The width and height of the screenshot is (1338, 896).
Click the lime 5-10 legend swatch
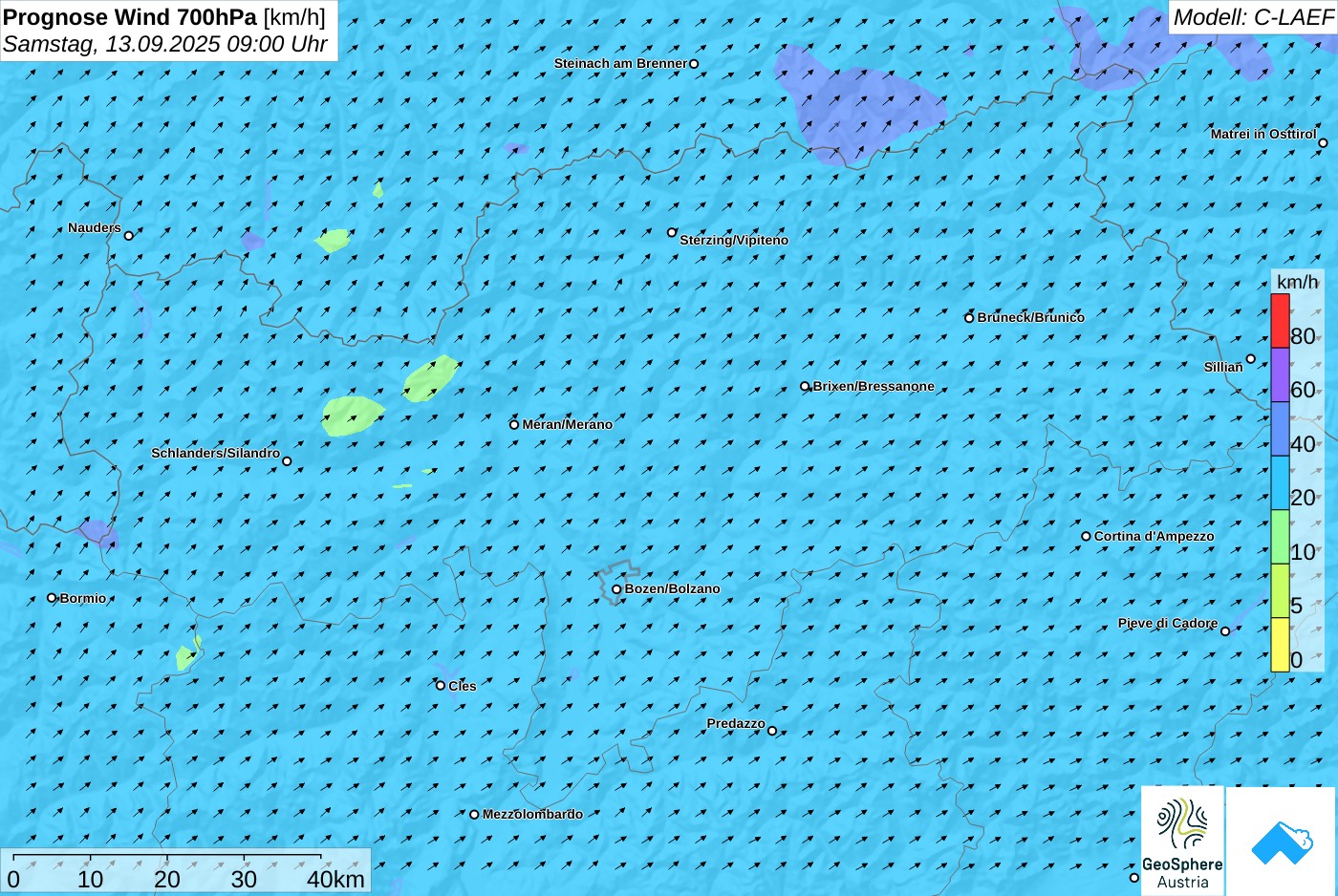[1280, 590]
